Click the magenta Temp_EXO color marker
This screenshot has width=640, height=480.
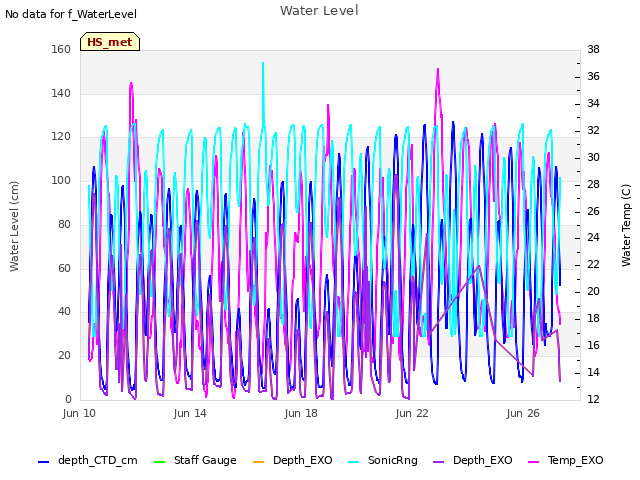pos(533,462)
